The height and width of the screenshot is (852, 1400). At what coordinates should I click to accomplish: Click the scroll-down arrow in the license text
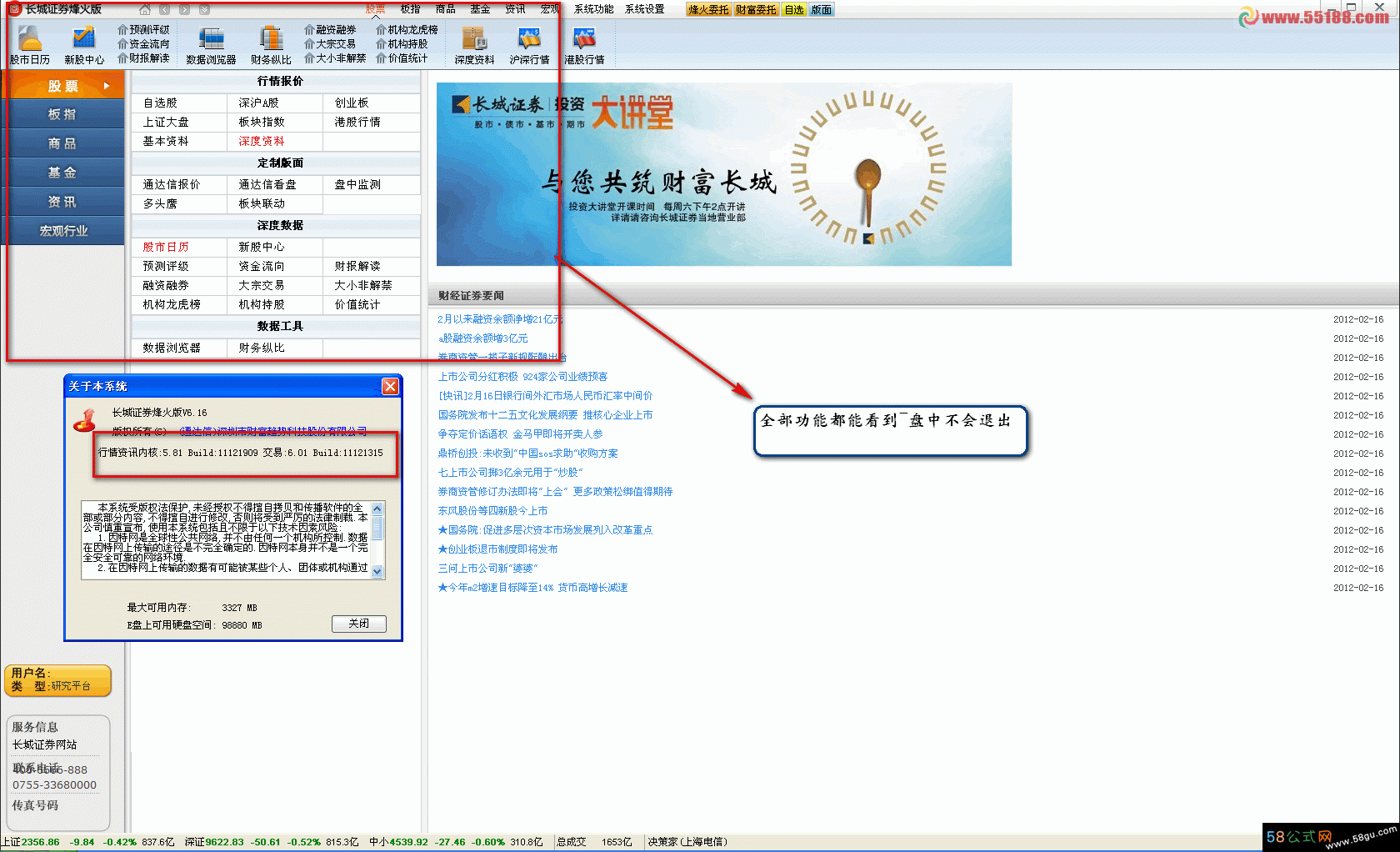click(x=377, y=571)
